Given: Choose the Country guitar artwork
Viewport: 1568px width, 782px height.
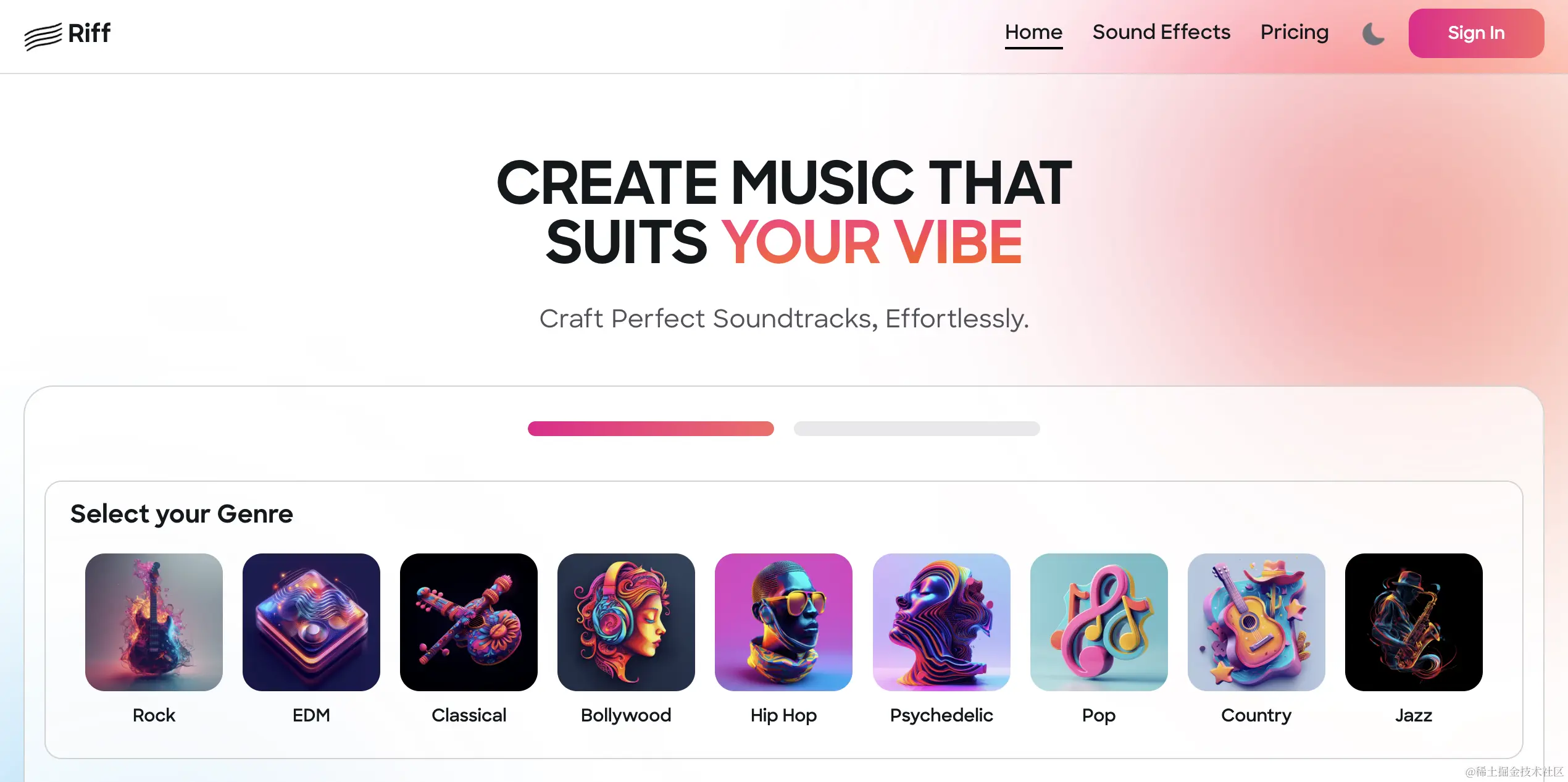Looking at the screenshot, I should (x=1256, y=622).
